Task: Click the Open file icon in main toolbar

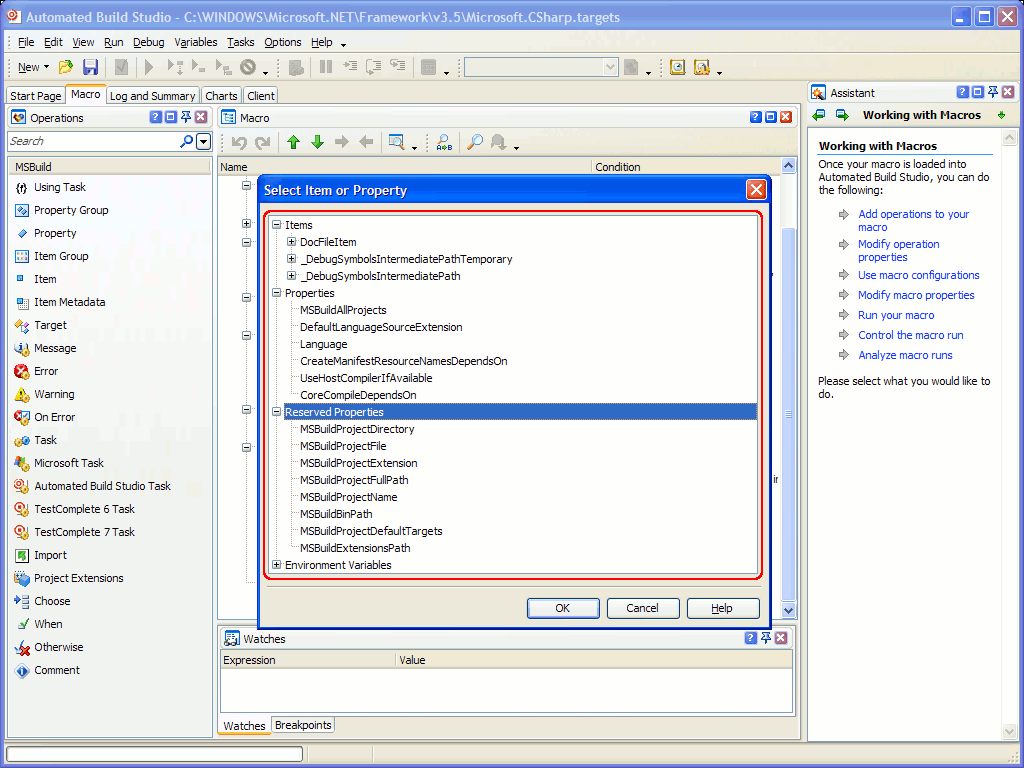Action: [65, 67]
